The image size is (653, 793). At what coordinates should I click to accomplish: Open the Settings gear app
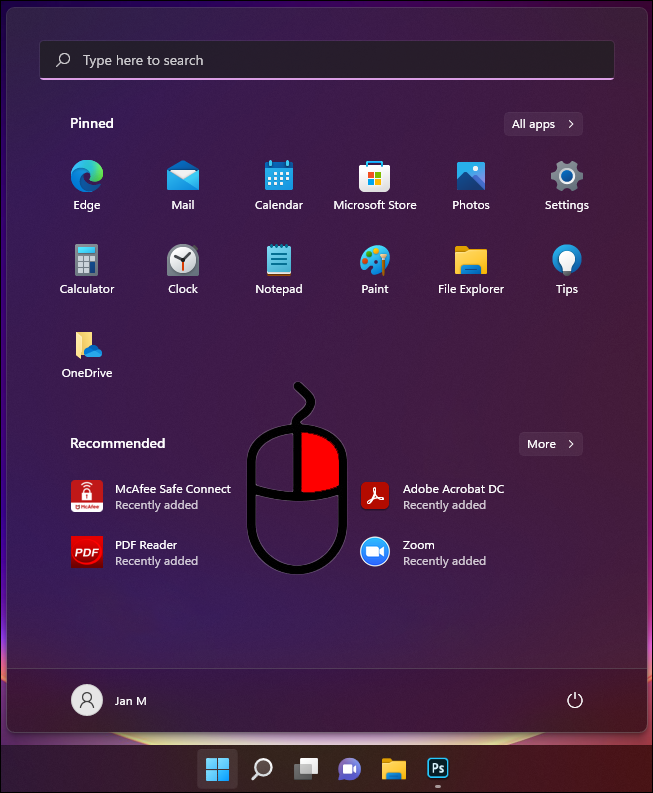pyautogui.click(x=567, y=185)
